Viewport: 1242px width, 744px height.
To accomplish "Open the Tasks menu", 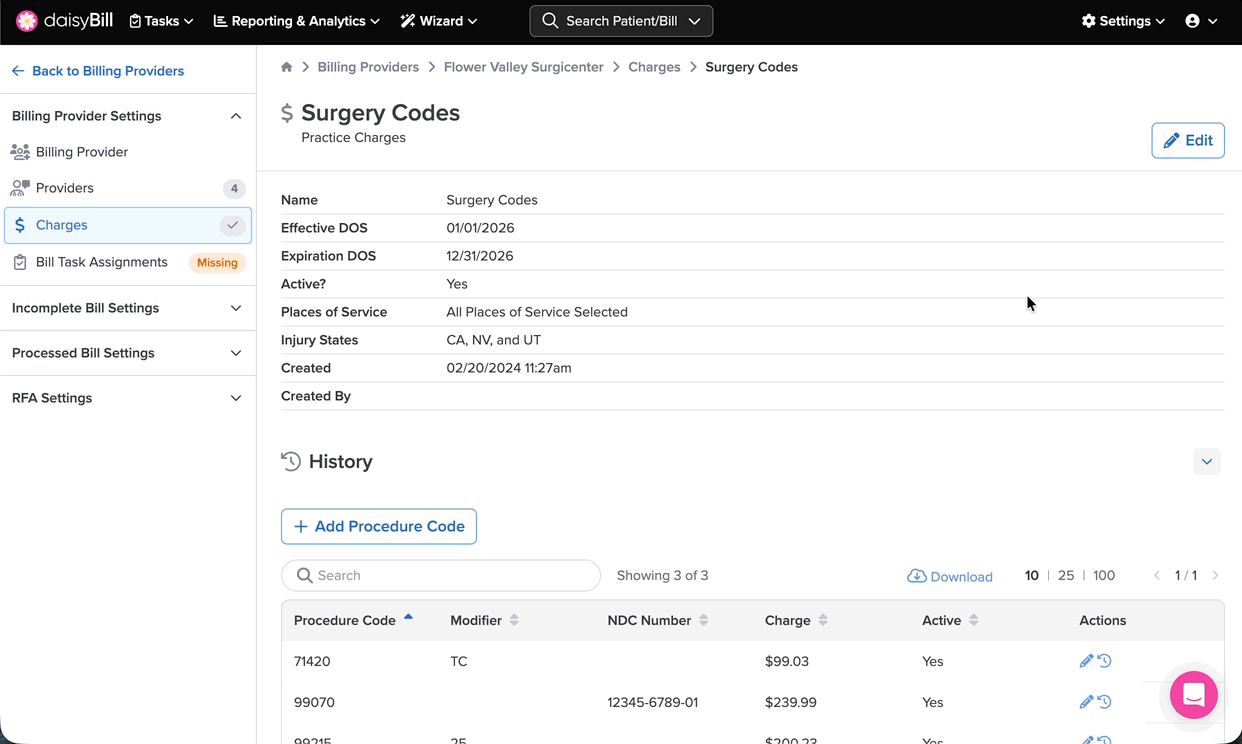I will [161, 21].
